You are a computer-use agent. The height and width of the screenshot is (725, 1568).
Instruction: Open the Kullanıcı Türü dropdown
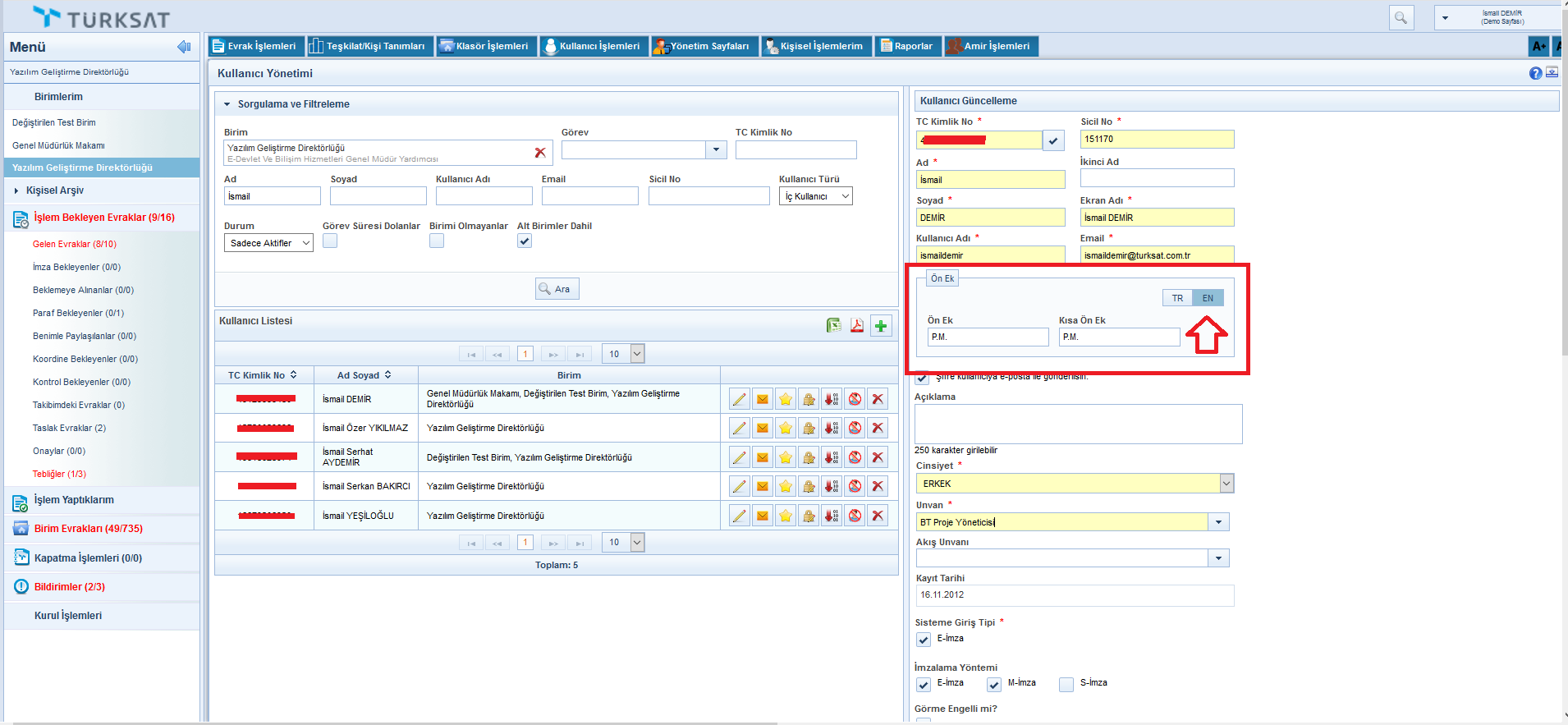pos(815,196)
